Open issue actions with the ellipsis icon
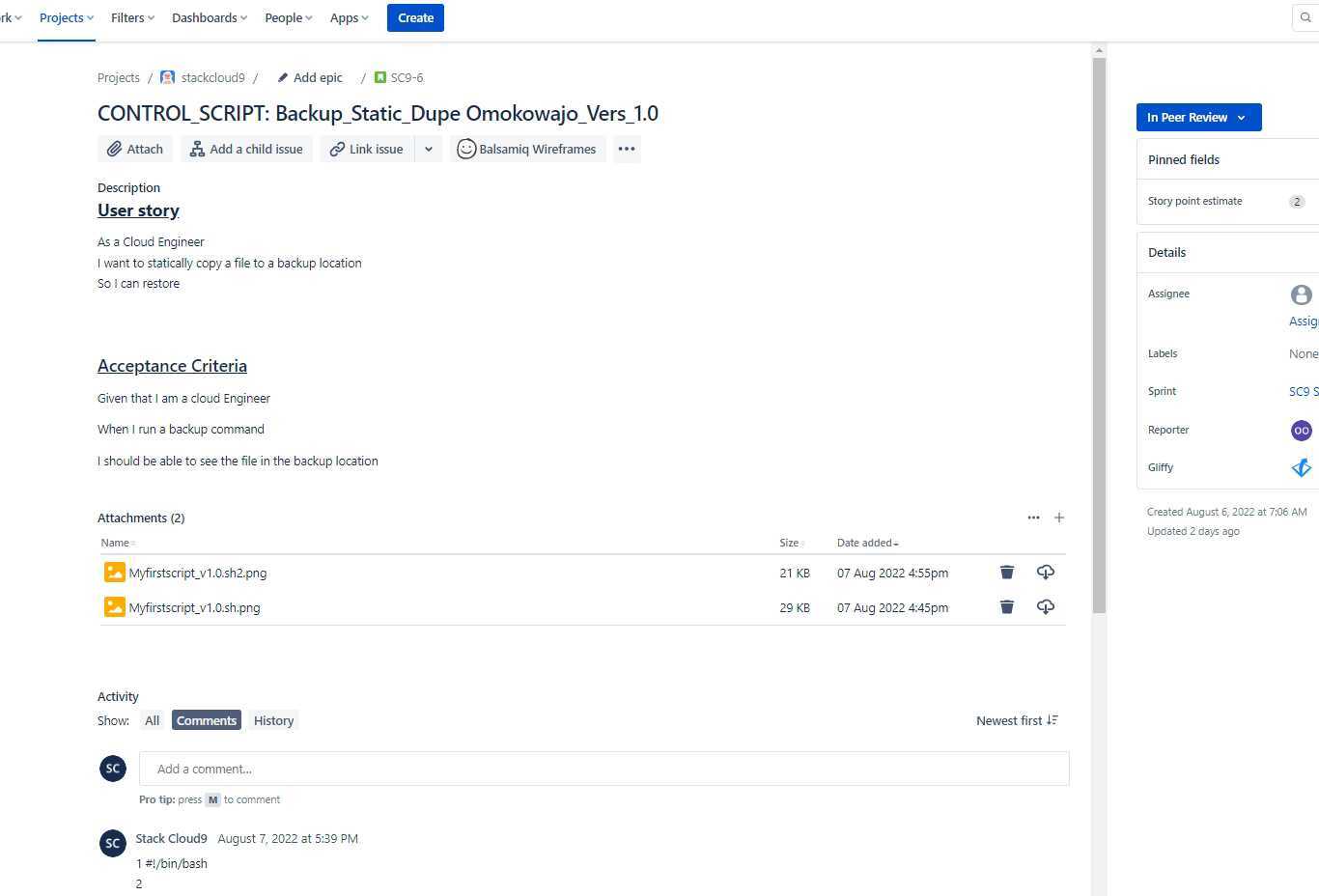This screenshot has width=1319, height=896. pos(626,149)
